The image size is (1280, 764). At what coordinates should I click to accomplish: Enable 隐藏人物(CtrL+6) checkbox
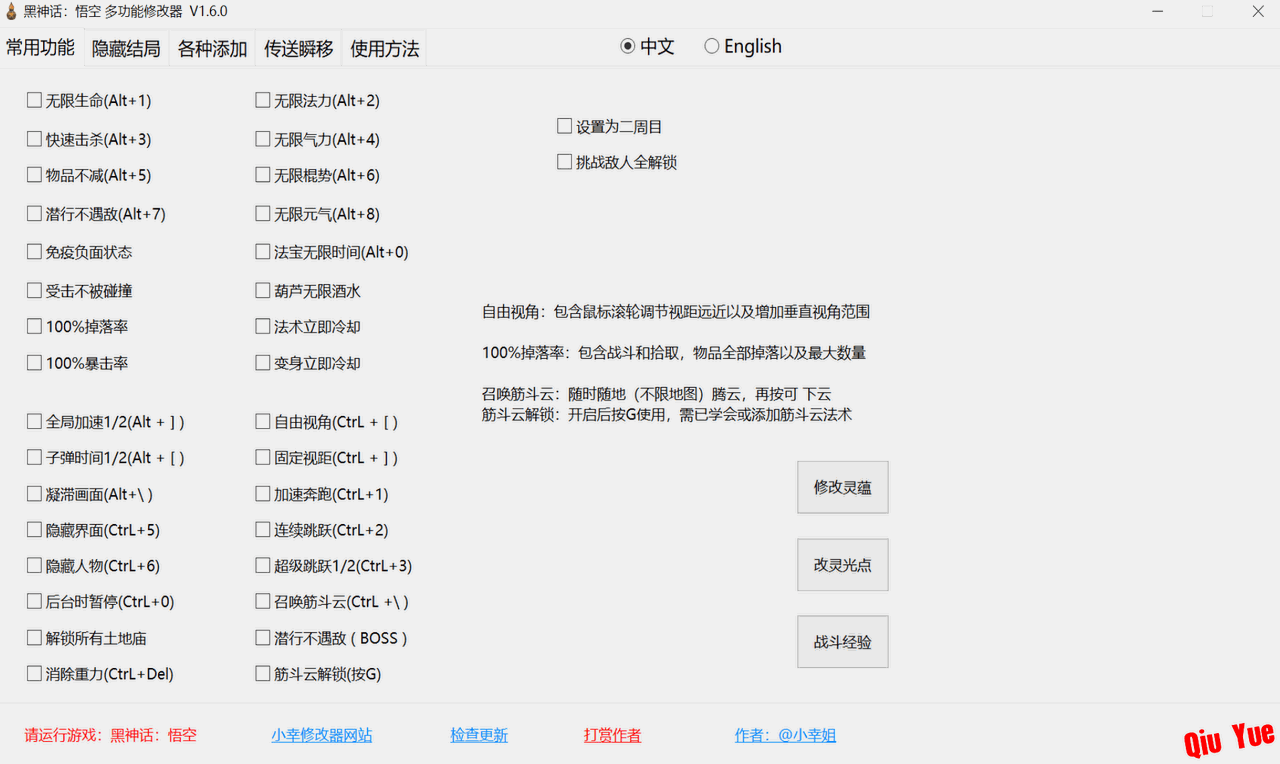(35, 566)
